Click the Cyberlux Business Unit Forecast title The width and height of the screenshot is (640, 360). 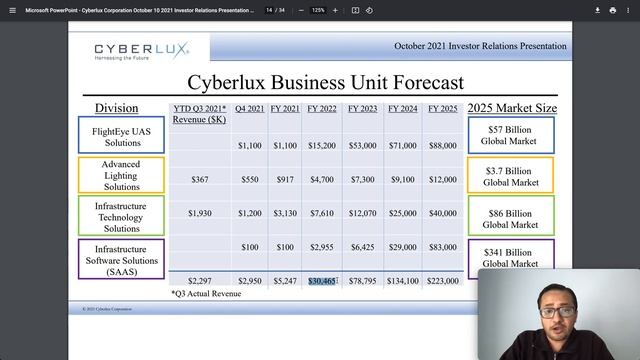click(x=325, y=82)
